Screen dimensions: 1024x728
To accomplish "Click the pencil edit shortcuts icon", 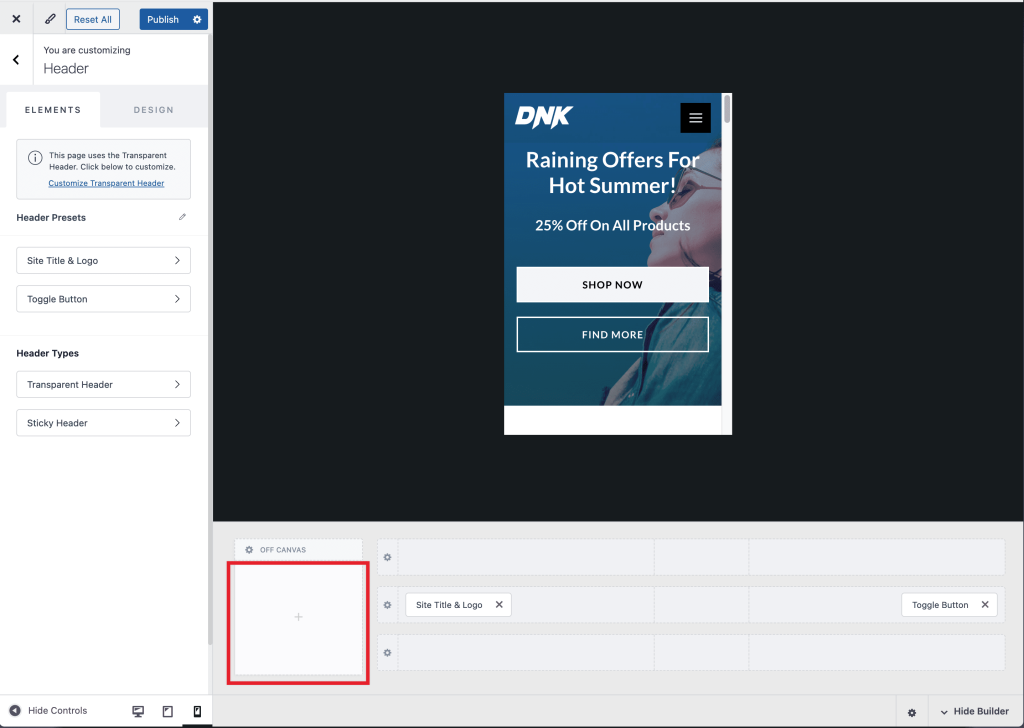I will [50, 19].
